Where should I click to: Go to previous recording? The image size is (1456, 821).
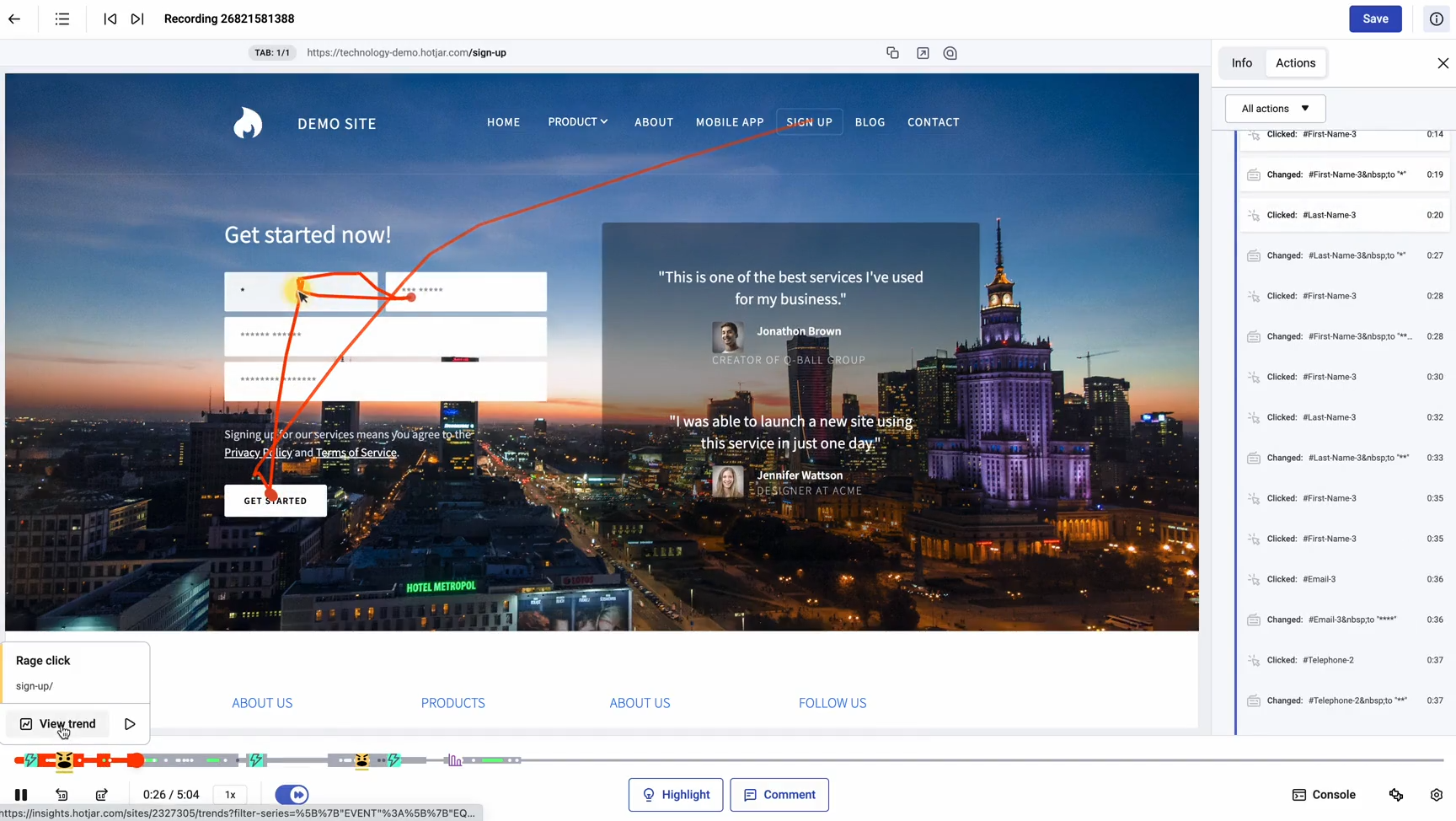tap(110, 19)
